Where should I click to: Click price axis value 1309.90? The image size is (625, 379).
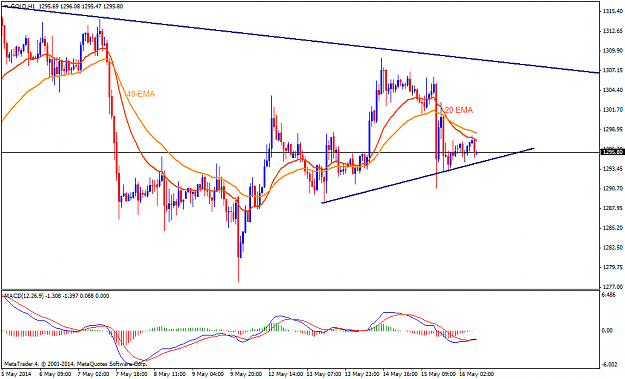(x=613, y=51)
